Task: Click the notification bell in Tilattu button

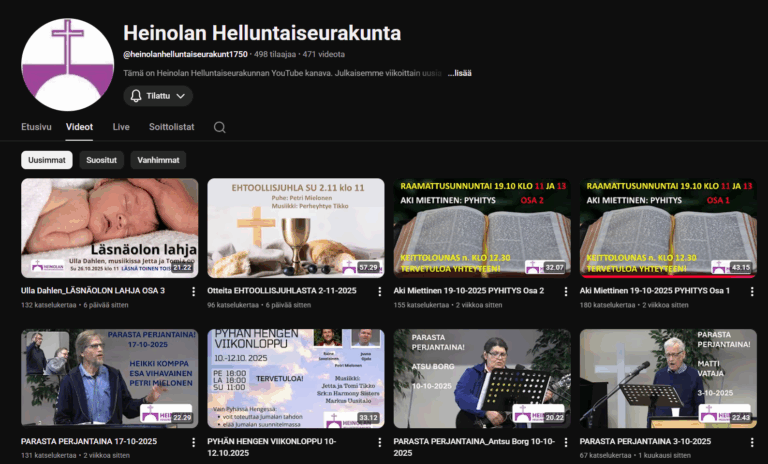Action: (136, 96)
